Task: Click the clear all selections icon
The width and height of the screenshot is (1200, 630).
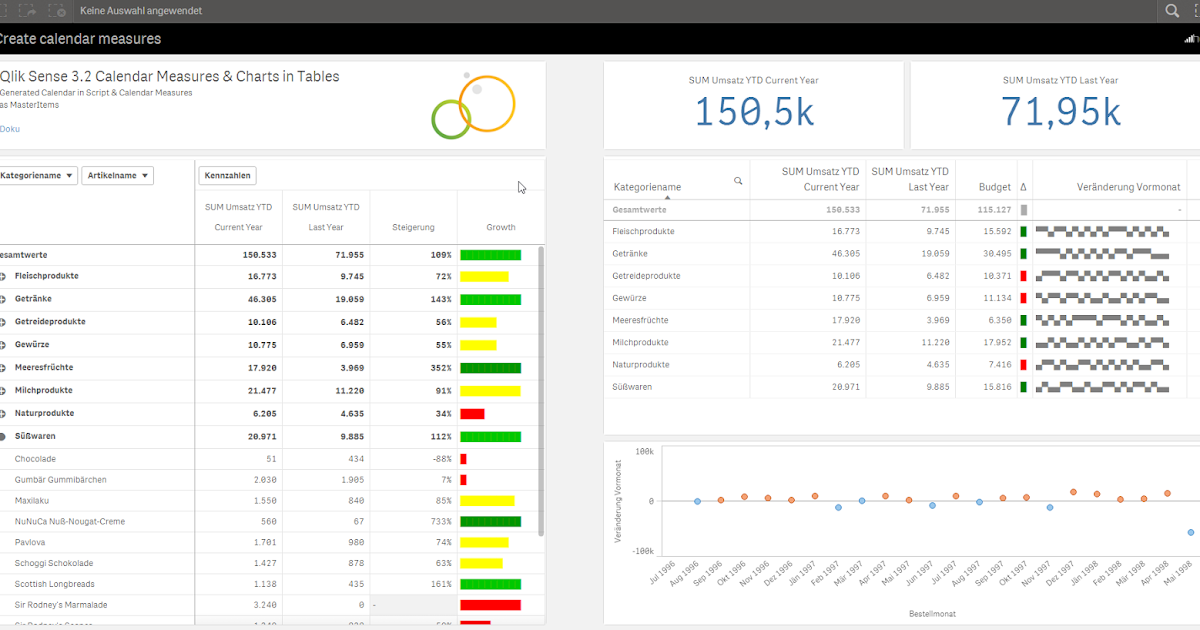Action: (x=58, y=10)
